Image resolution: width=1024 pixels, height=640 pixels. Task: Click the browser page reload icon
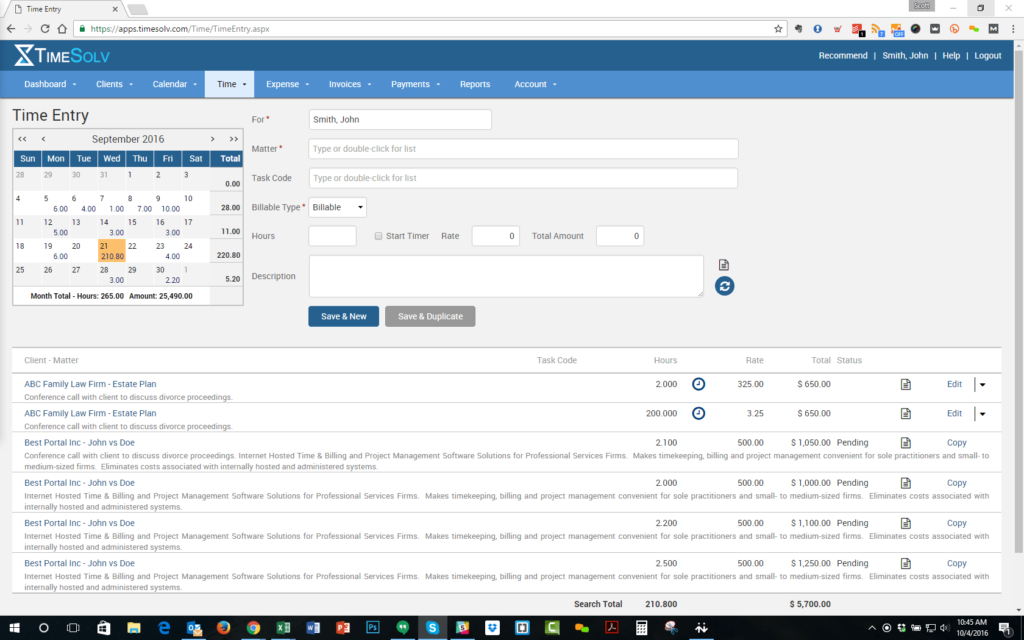pyautogui.click(x=44, y=28)
